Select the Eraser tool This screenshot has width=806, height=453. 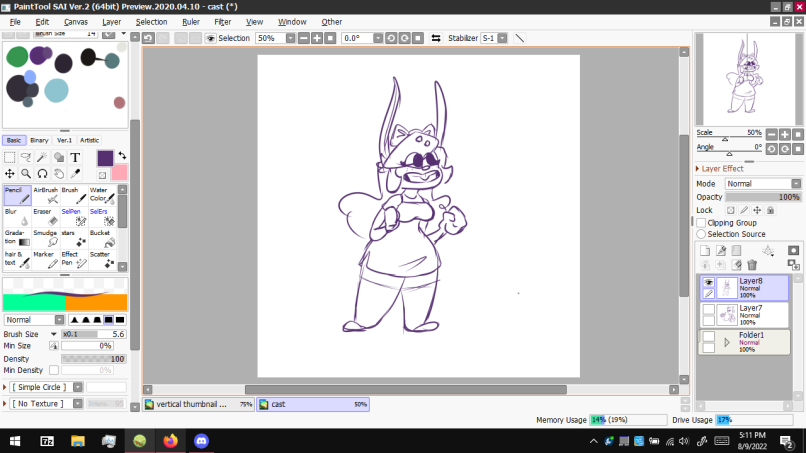click(x=42, y=217)
